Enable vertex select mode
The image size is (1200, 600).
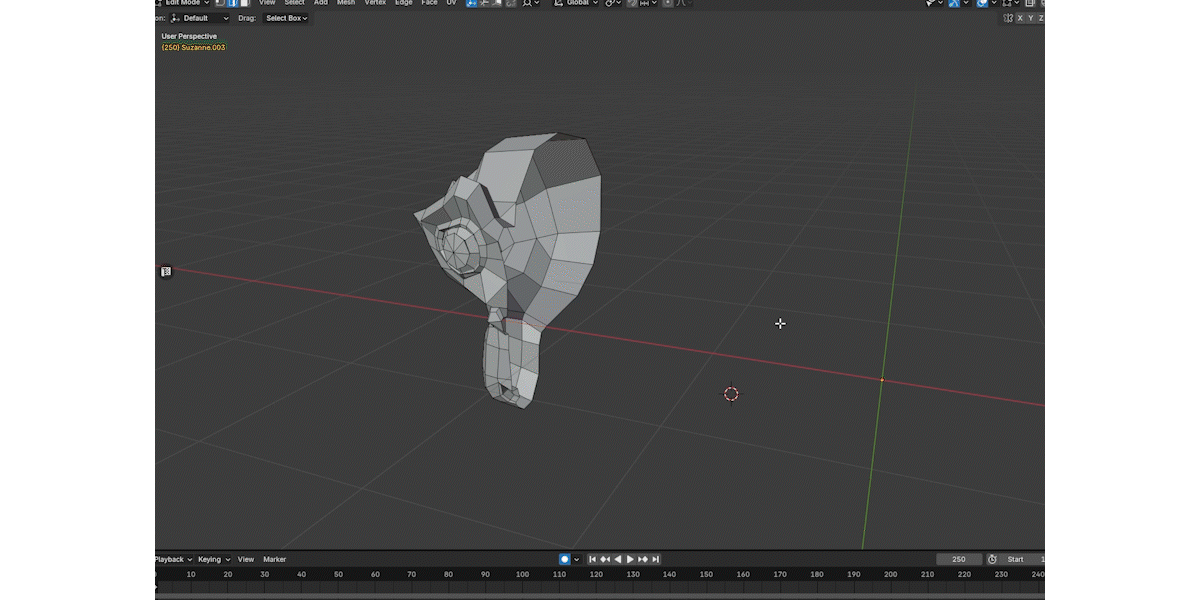(220, 3)
